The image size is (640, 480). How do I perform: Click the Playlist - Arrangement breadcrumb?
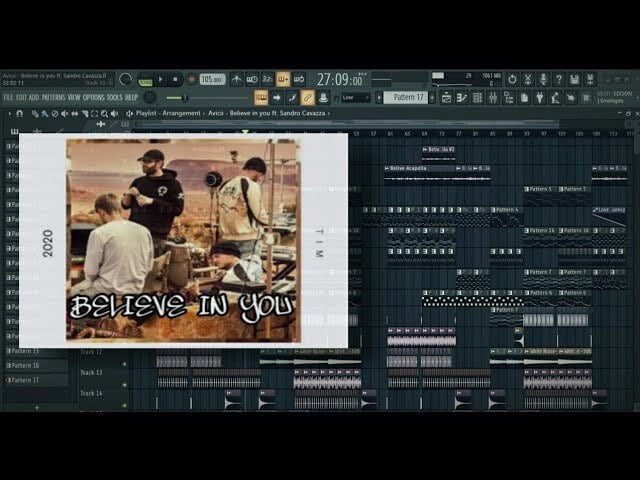point(168,113)
